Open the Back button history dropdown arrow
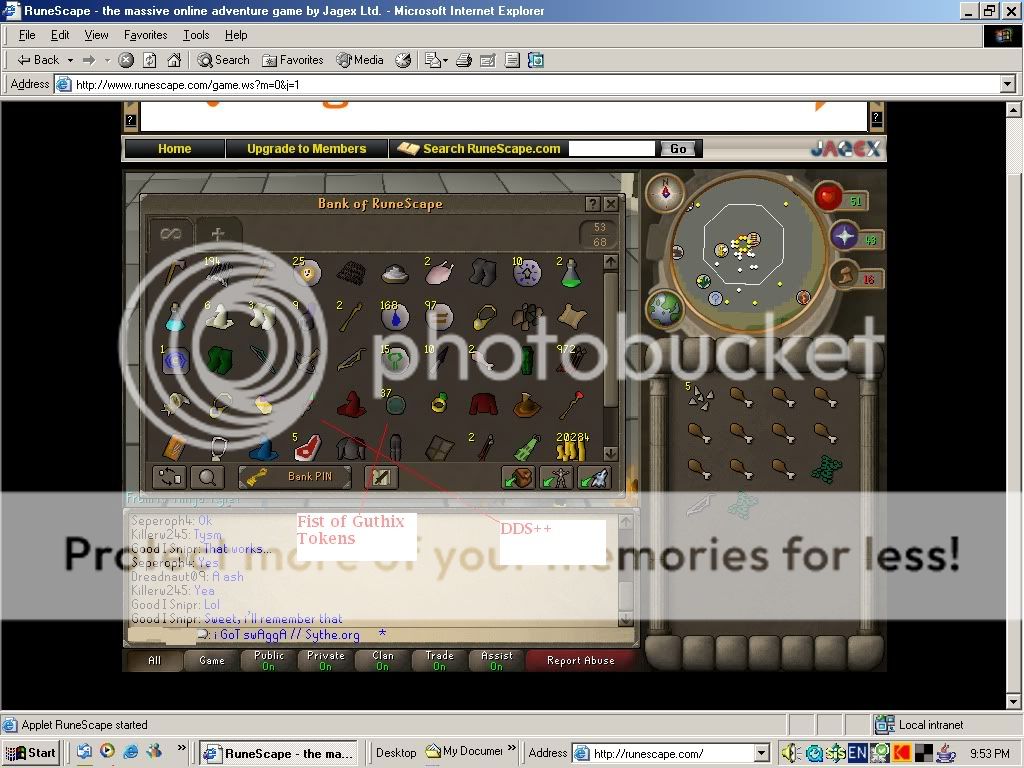Image resolution: width=1024 pixels, height=768 pixels. click(70, 60)
